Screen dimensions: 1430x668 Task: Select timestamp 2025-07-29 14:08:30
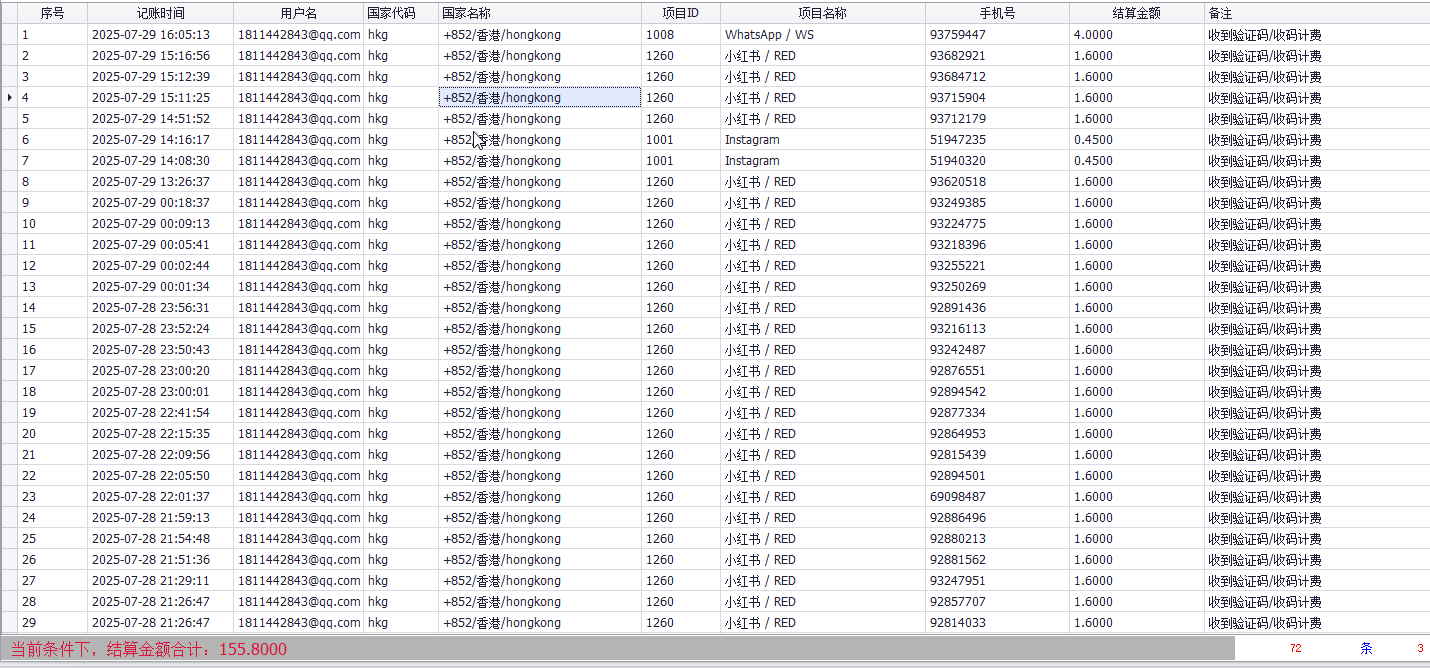160,160
